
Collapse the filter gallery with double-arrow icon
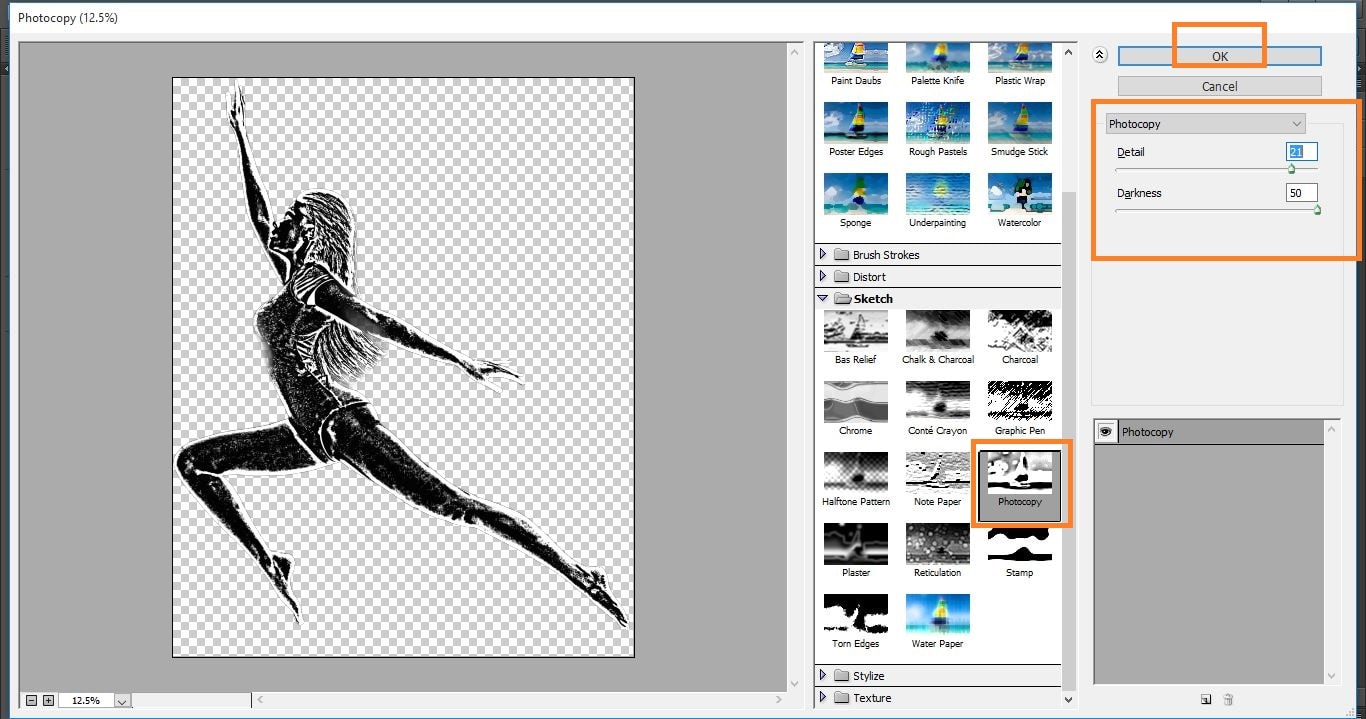pyautogui.click(x=1100, y=56)
